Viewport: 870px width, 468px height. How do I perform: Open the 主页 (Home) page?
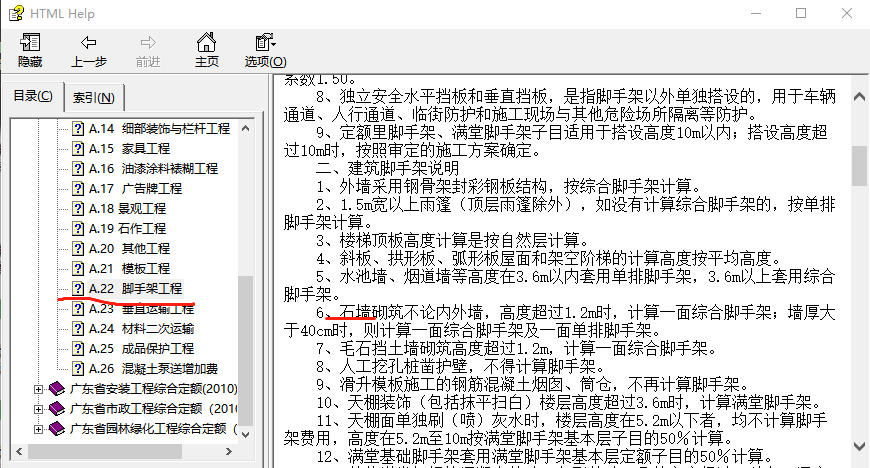point(206,50)
